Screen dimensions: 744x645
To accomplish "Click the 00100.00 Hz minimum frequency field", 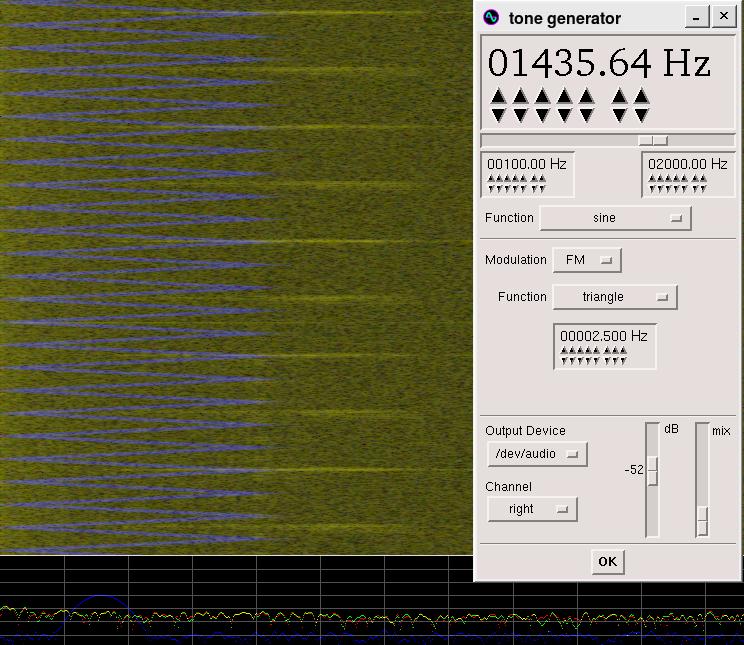I will tap(527, 164).
